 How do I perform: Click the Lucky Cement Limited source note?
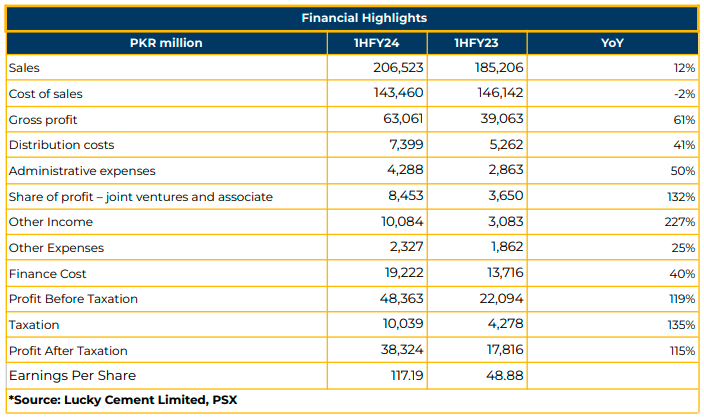pos(123,400)
